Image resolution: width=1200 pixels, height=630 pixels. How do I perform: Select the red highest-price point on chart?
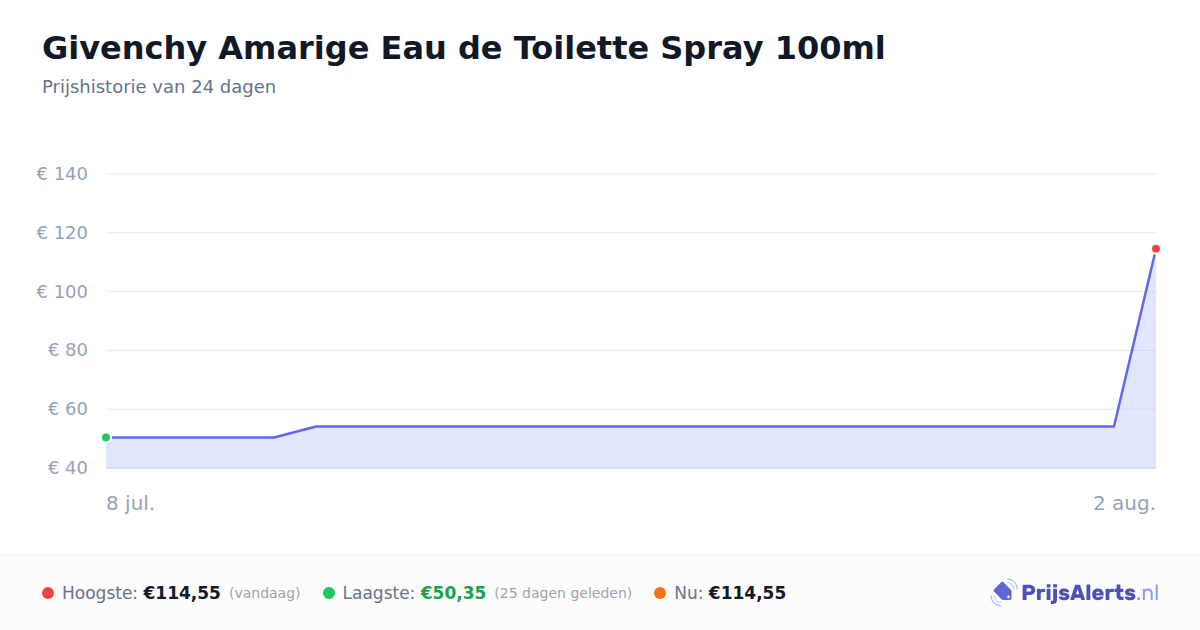coord(1155,249)
